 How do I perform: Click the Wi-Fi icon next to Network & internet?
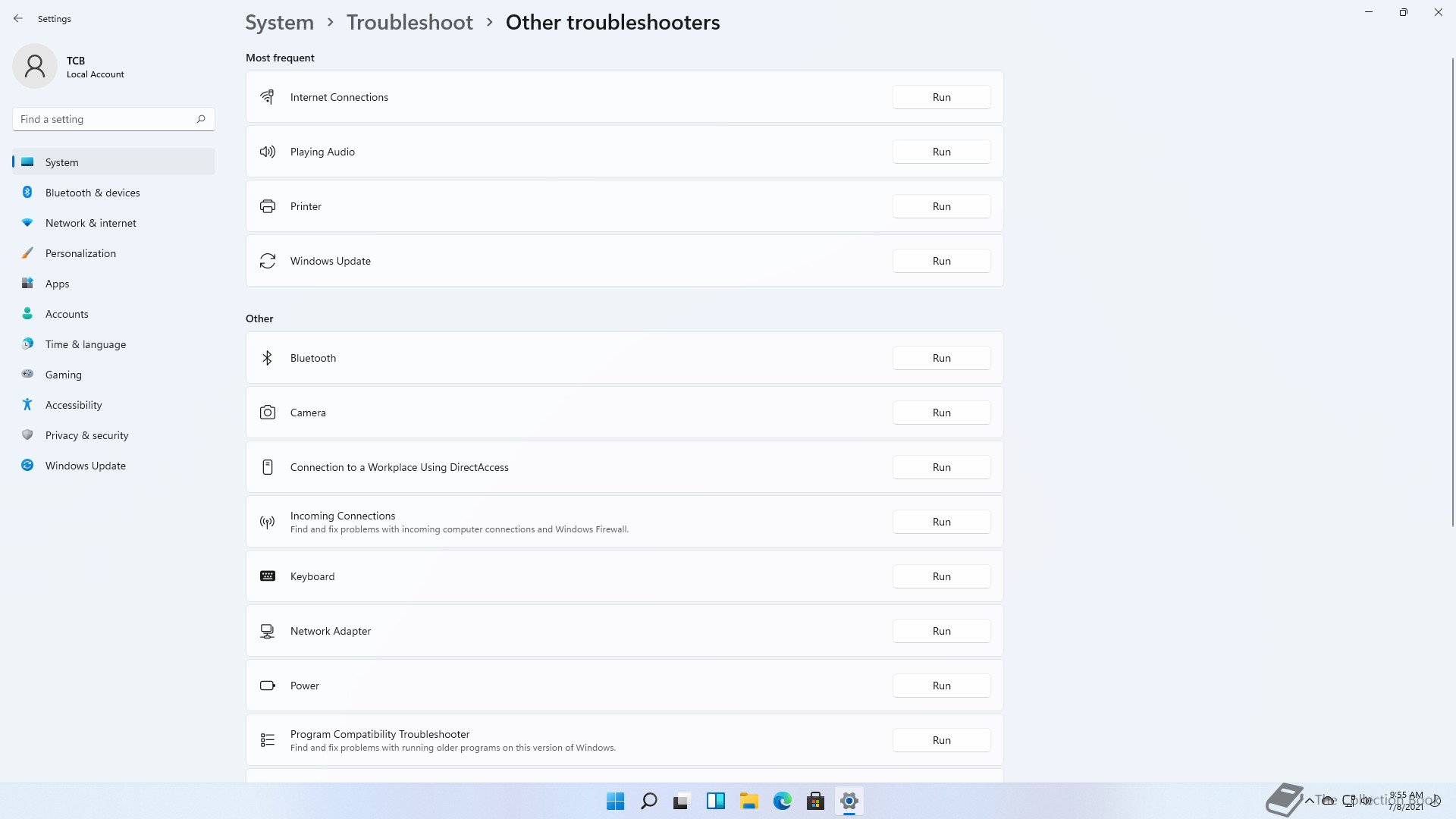(27, 223)
